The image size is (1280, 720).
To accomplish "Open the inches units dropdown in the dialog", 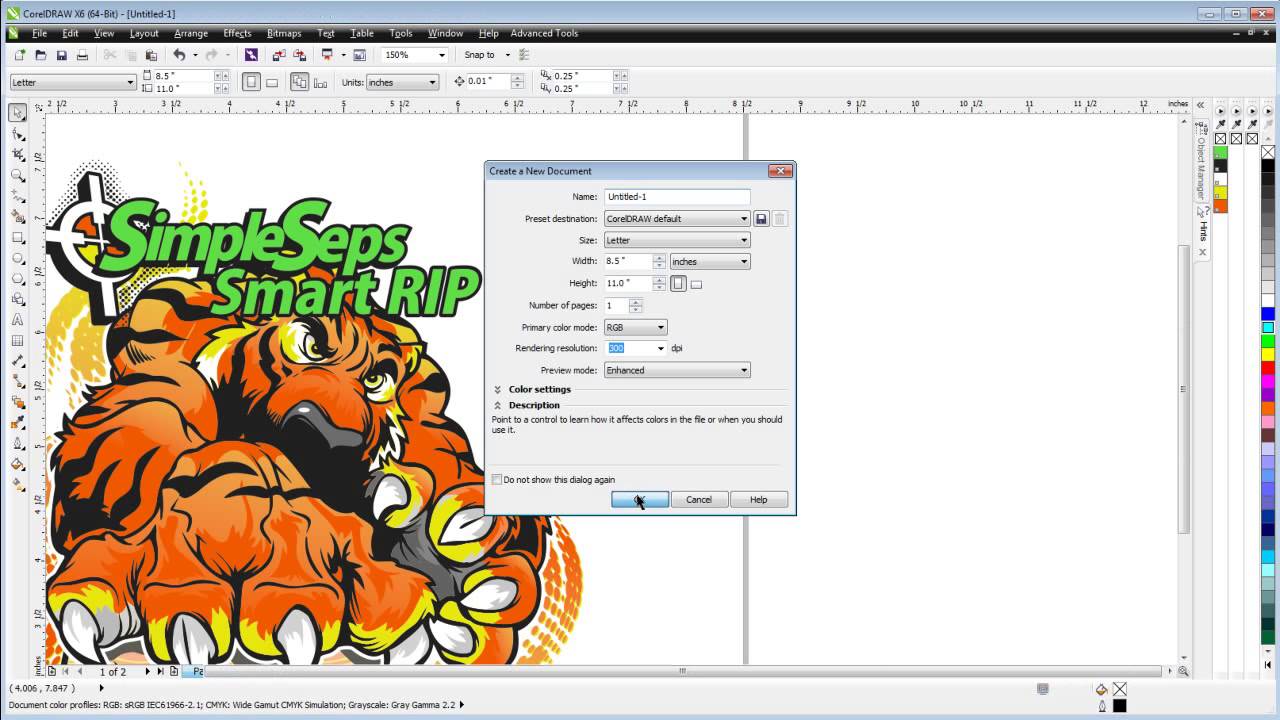I will point(710,262).
